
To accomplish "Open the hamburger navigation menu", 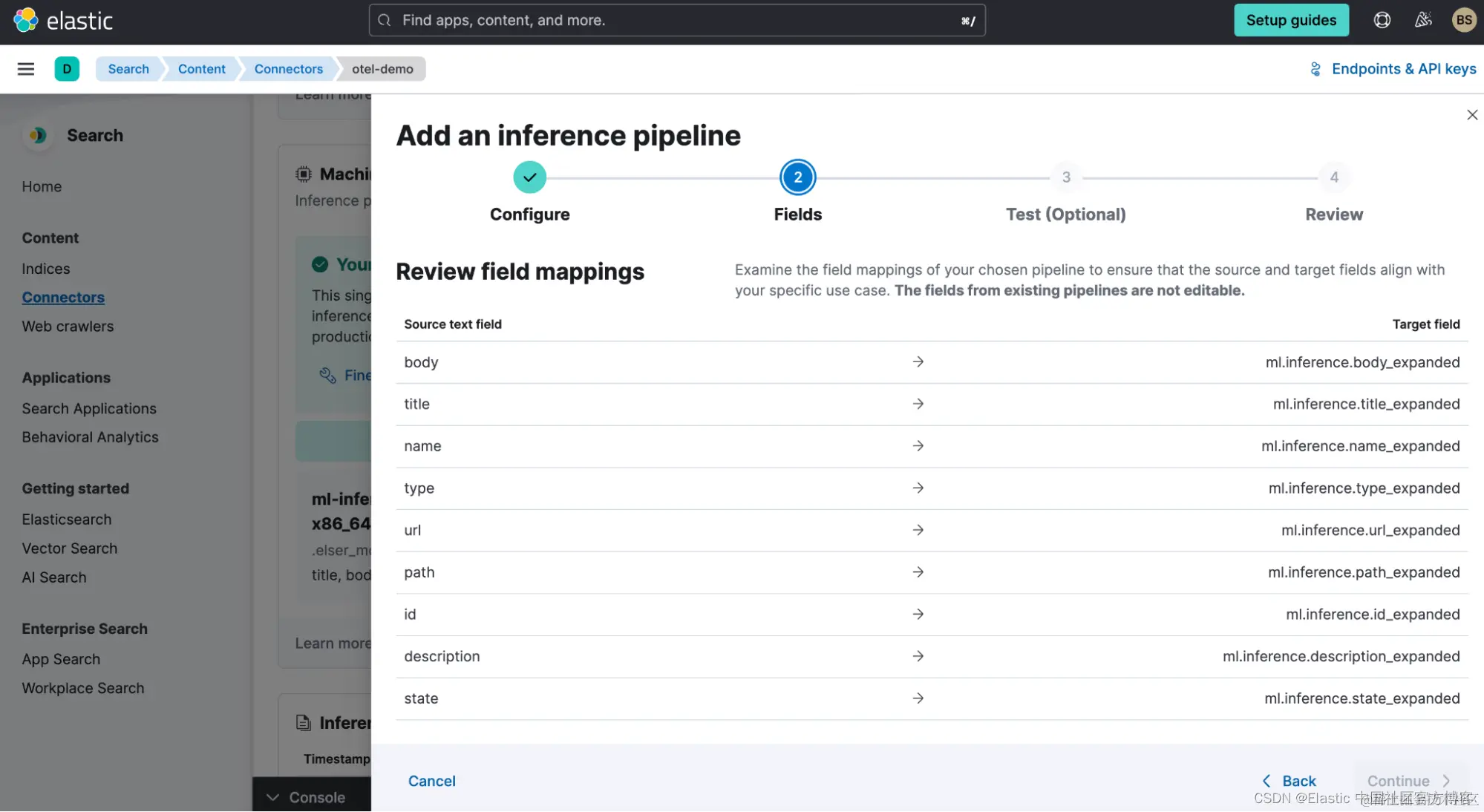I will click(x=26, y=69).
